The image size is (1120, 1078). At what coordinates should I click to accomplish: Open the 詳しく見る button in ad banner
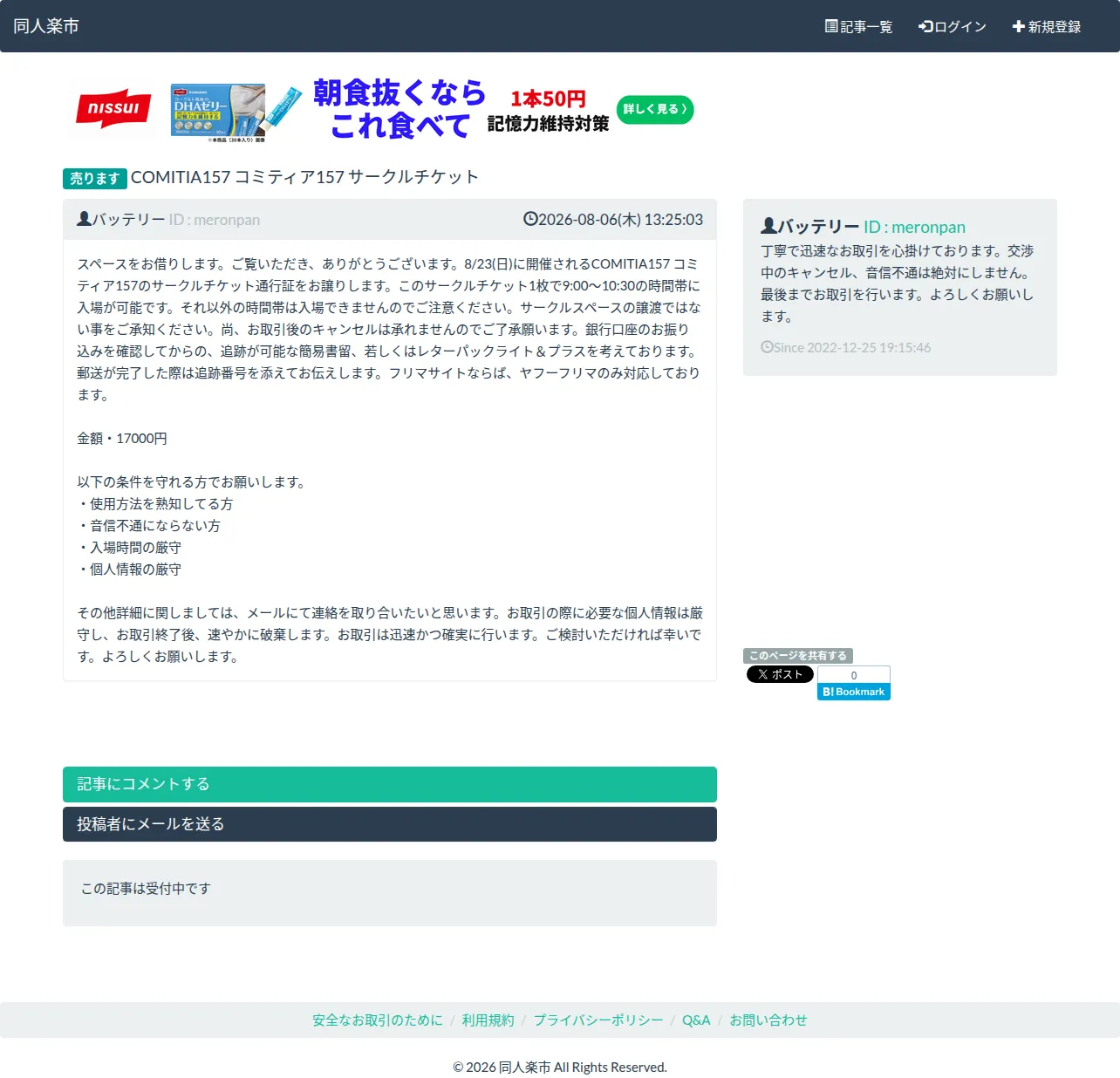(655, 109)
